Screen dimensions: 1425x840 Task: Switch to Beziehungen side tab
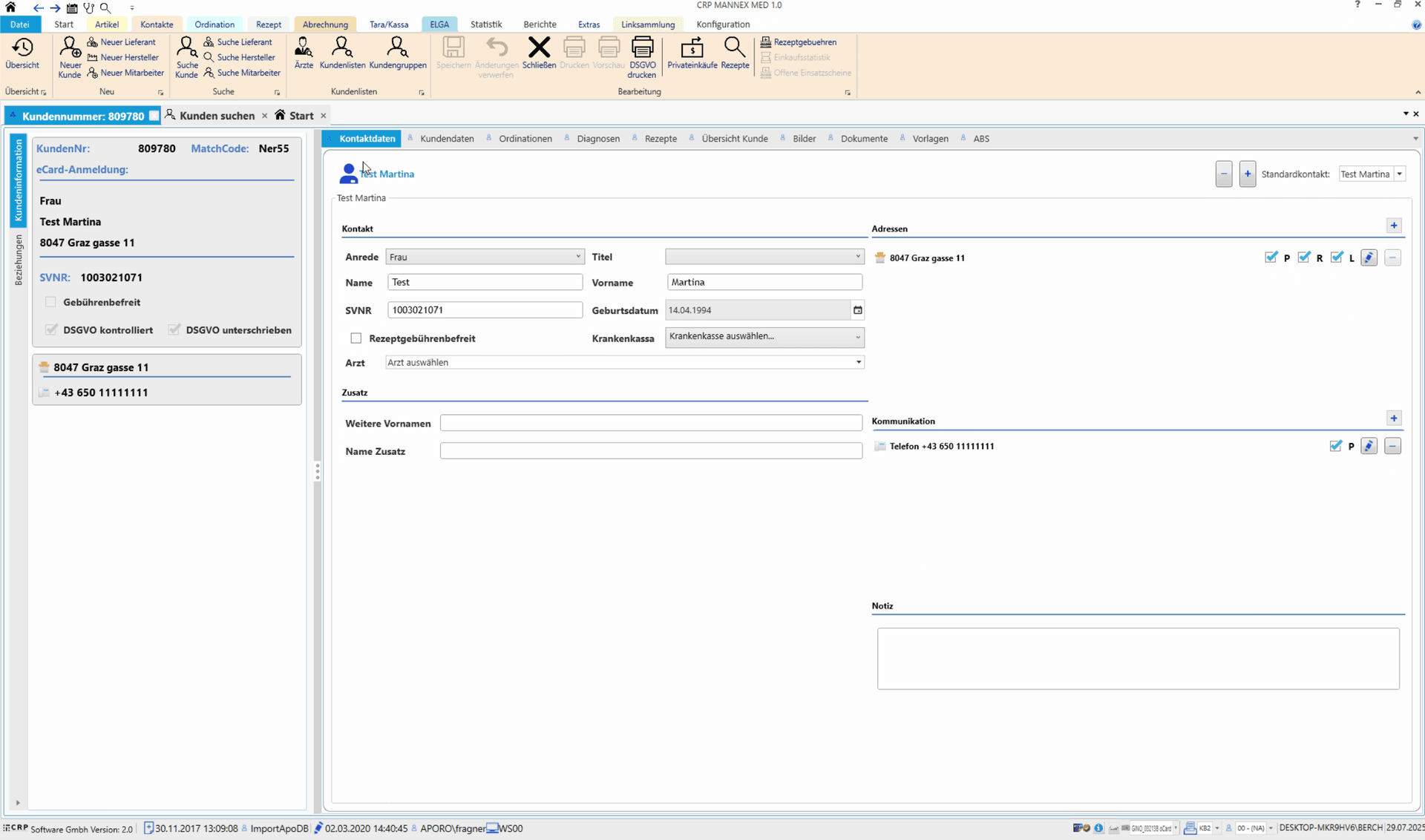[19, 259]
